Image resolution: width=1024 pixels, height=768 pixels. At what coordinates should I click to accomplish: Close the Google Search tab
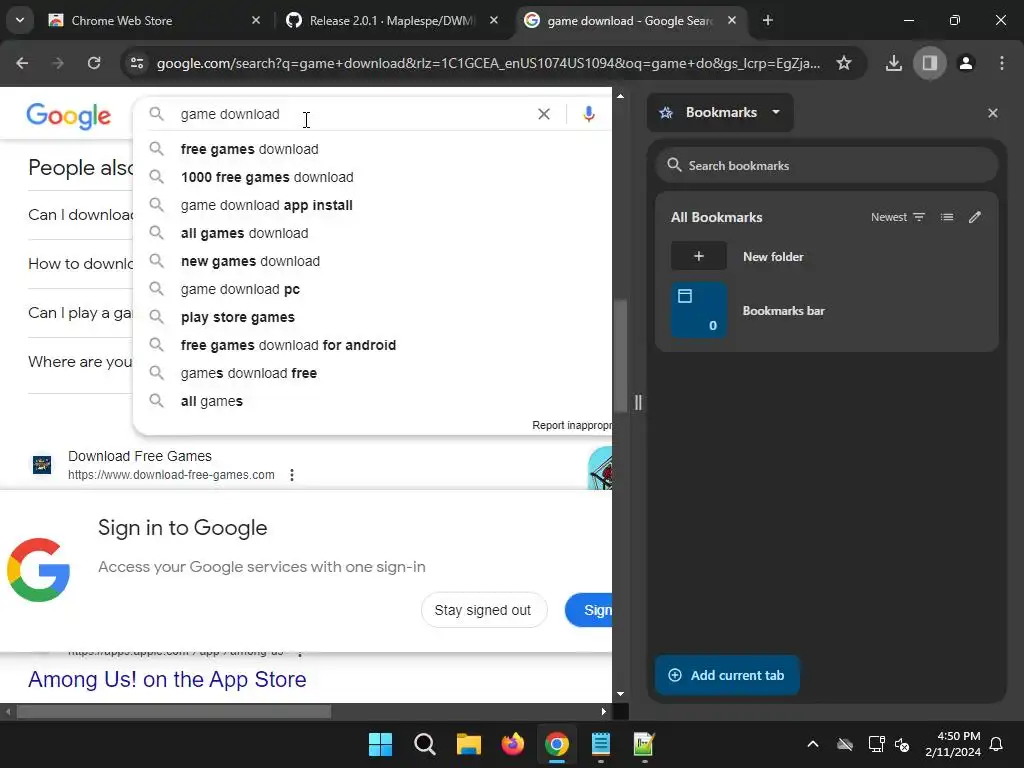pos(732,20)
